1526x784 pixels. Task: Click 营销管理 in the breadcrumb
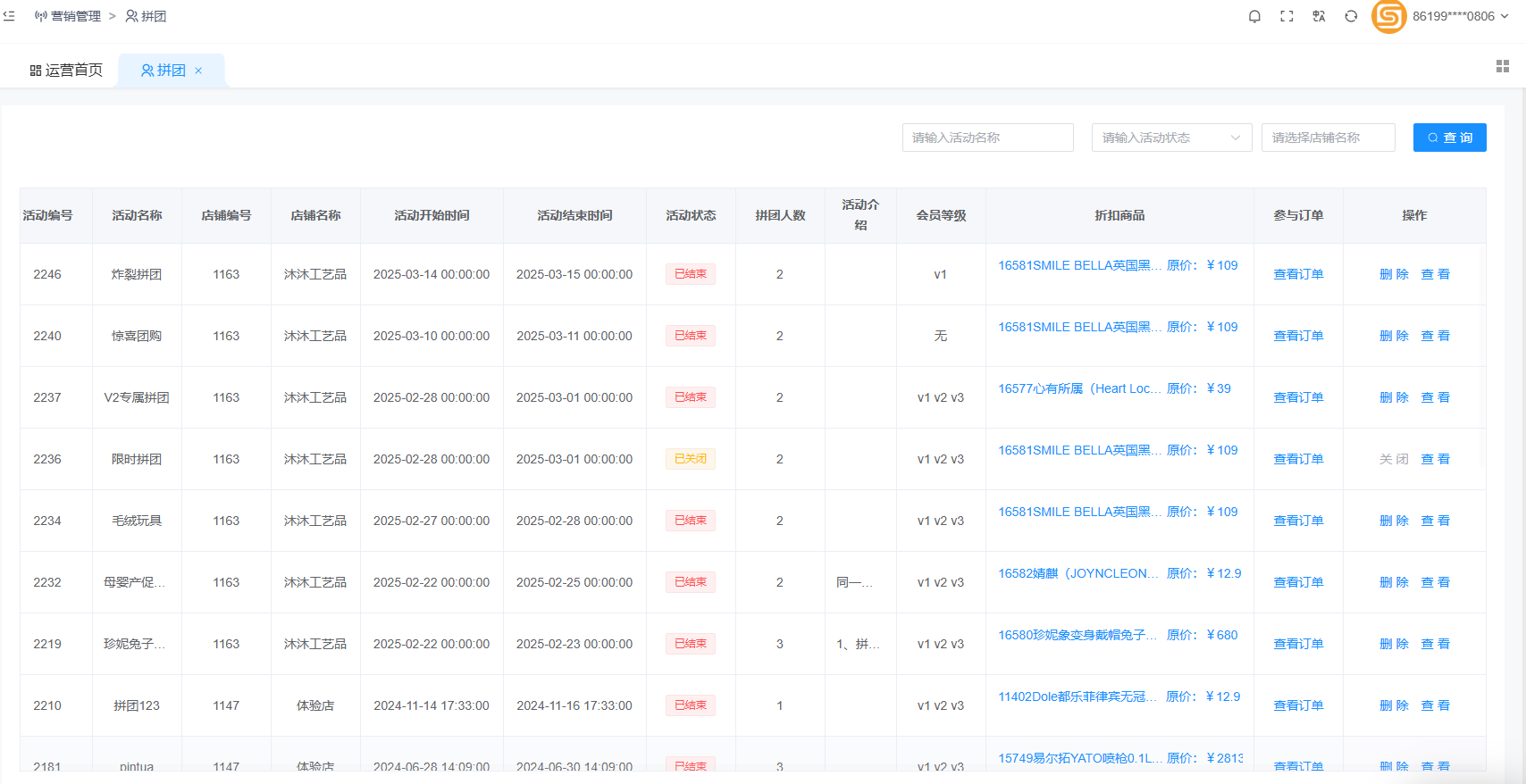[75, 16]
